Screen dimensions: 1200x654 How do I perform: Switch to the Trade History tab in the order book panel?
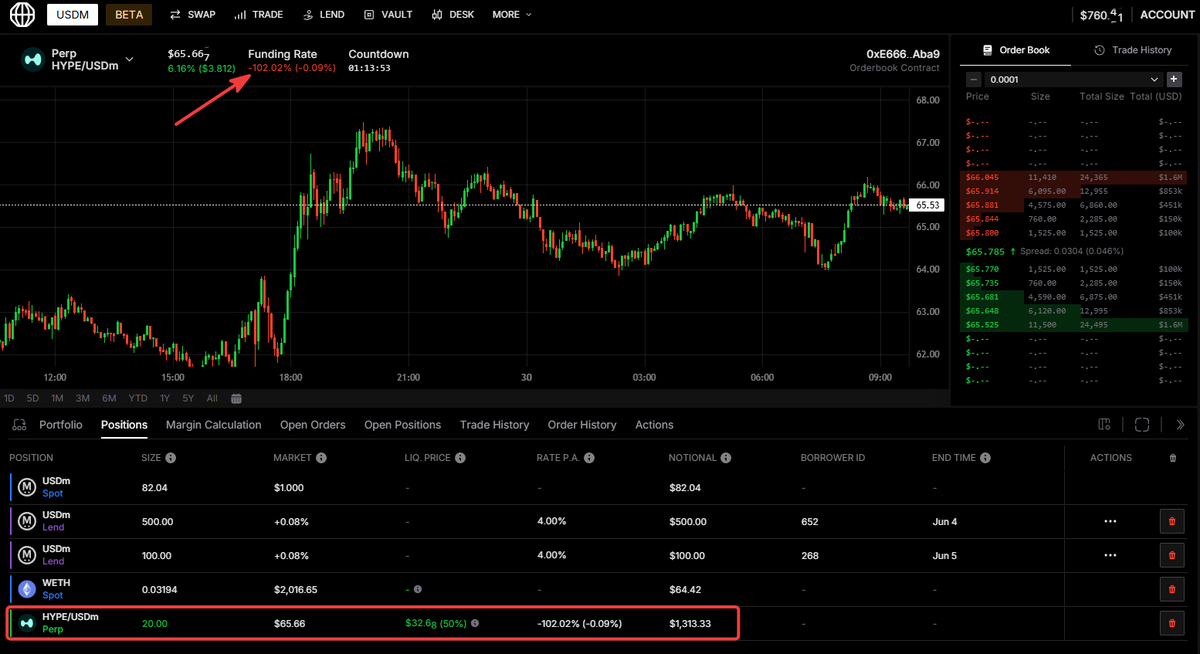pyautogui.click(x=1133, y=50)
